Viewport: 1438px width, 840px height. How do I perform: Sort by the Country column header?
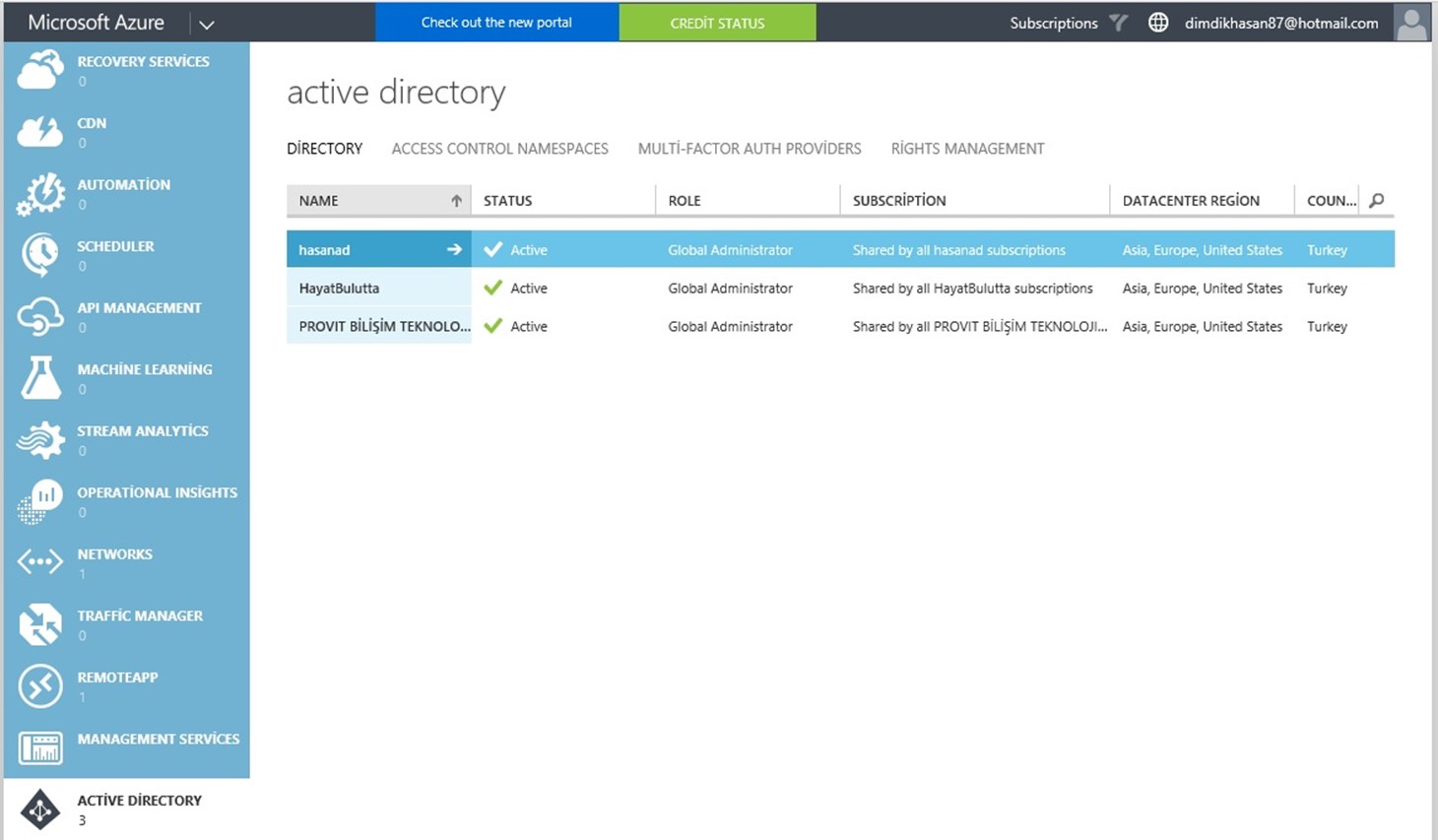[1332, 200]
